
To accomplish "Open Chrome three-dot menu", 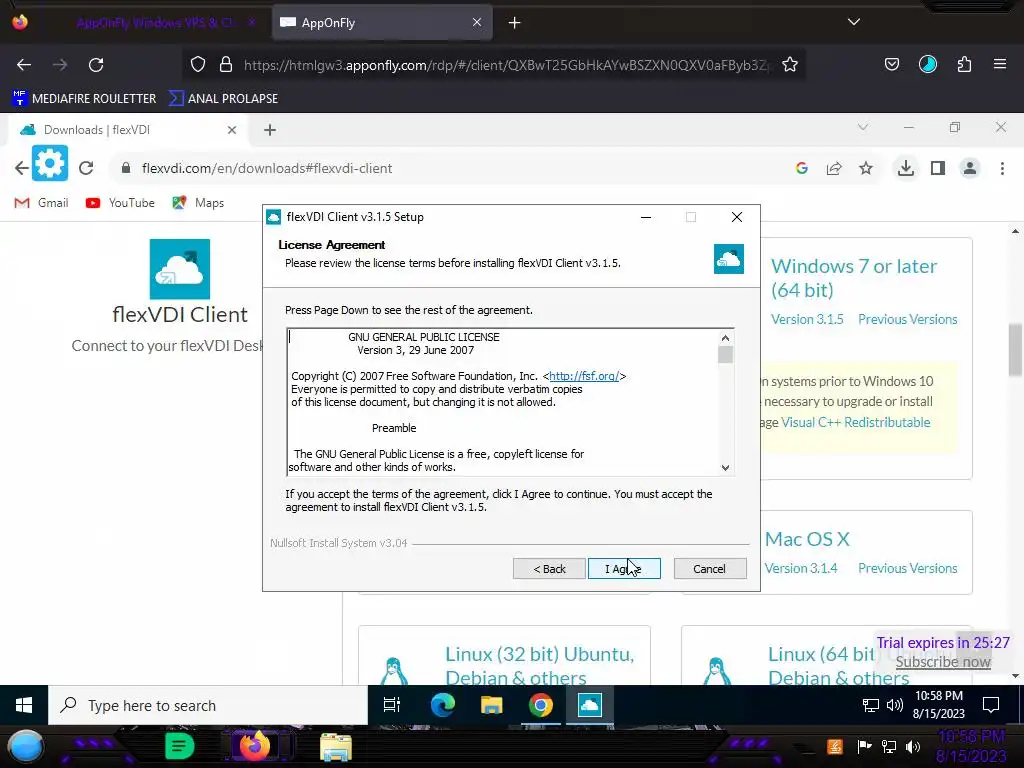I will pyautogui.click(x=1002, y=168).
